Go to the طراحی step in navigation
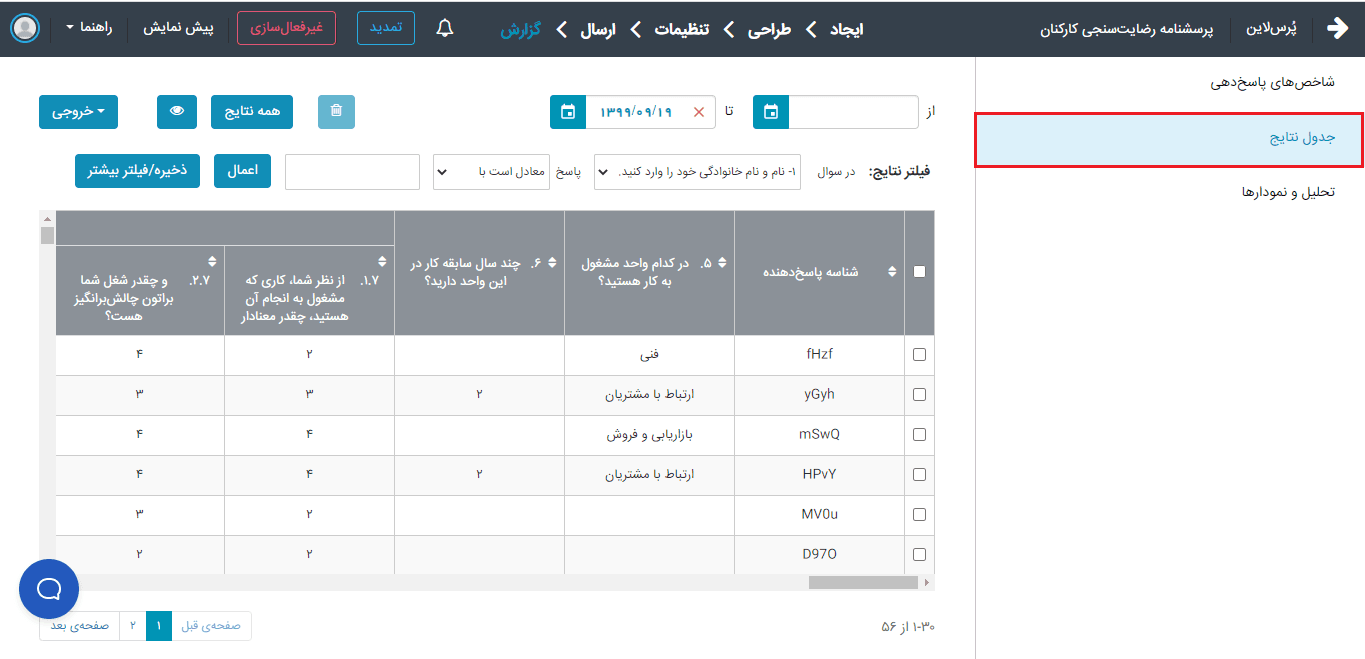Image resolution: width=1365 pixels, height=659 pixels. pyautogui.click(x=770, y=29)
